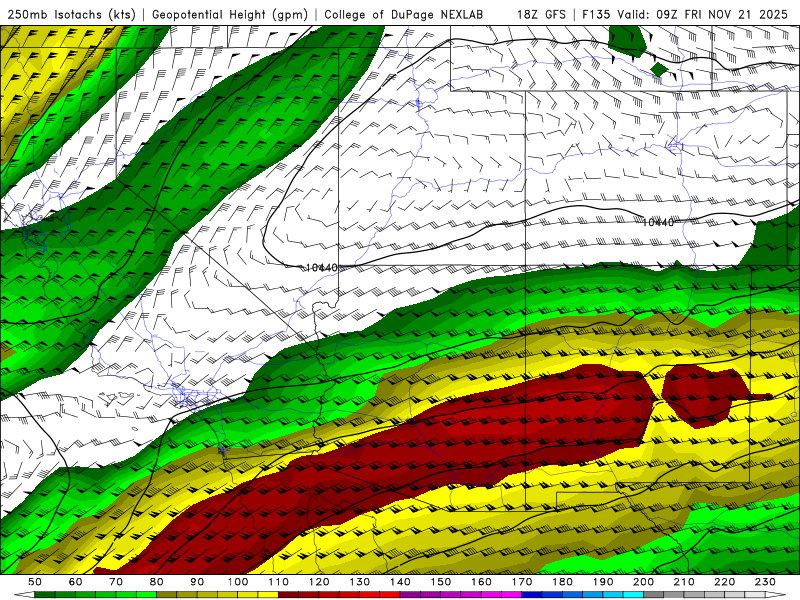Click the legend value 210
Image resolution: width=800 pixels, height=600 pixels.
(x=684, y=582)
